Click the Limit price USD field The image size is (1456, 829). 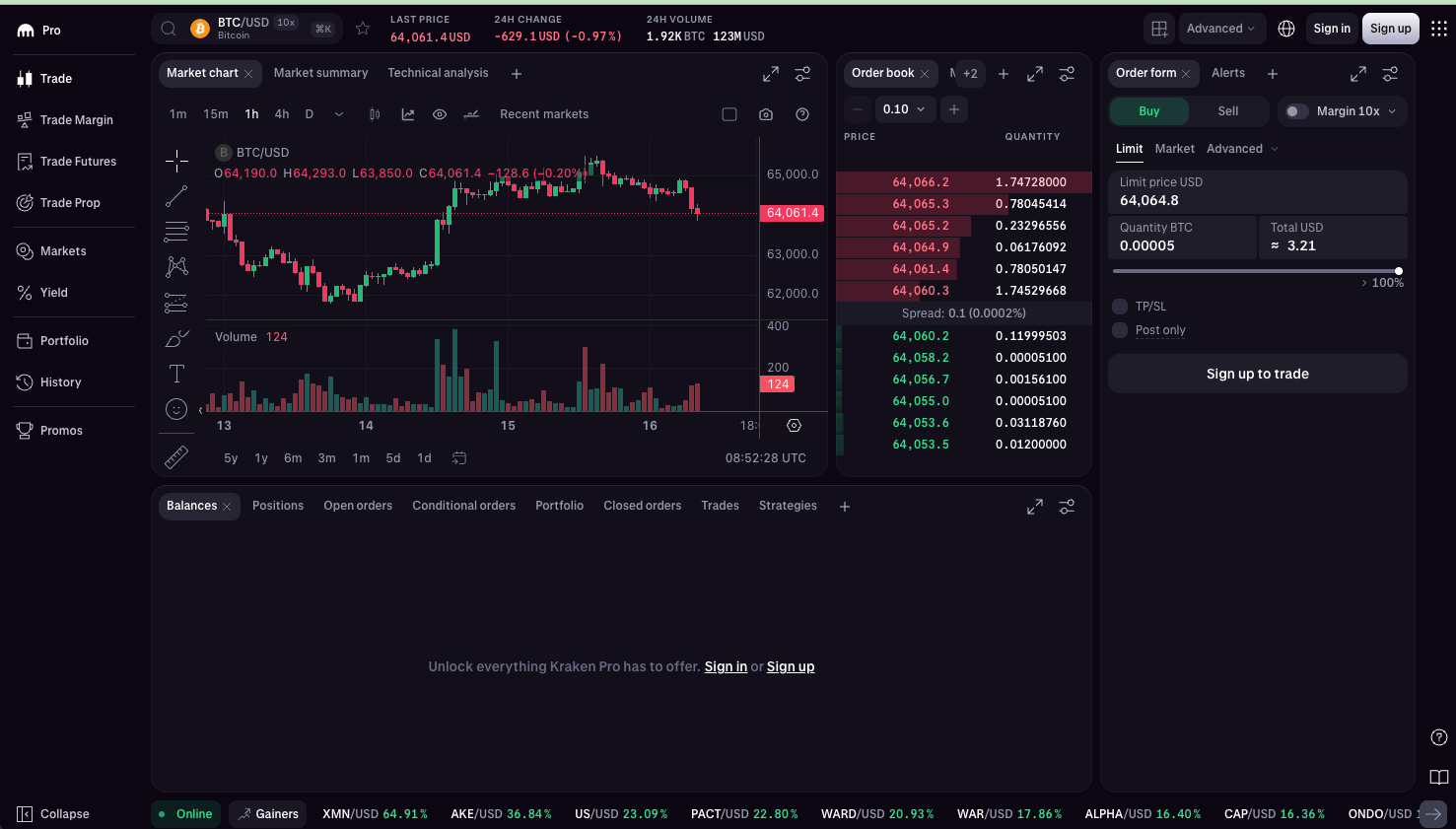coord(1258,192)
